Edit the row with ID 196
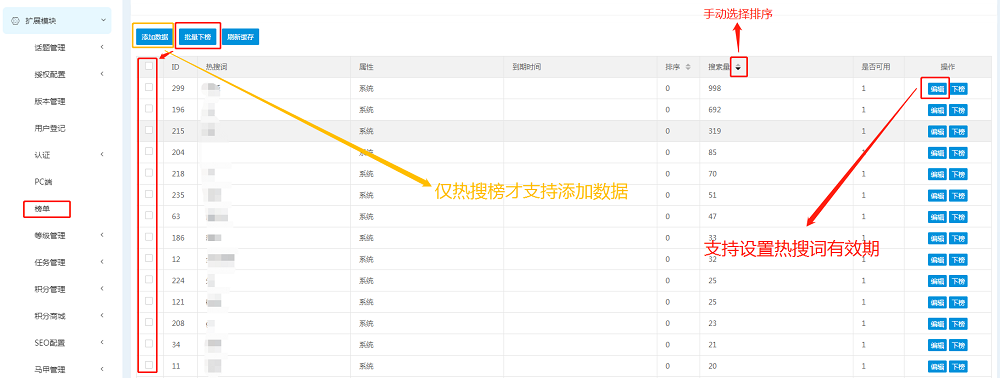 tap(937, 110)
